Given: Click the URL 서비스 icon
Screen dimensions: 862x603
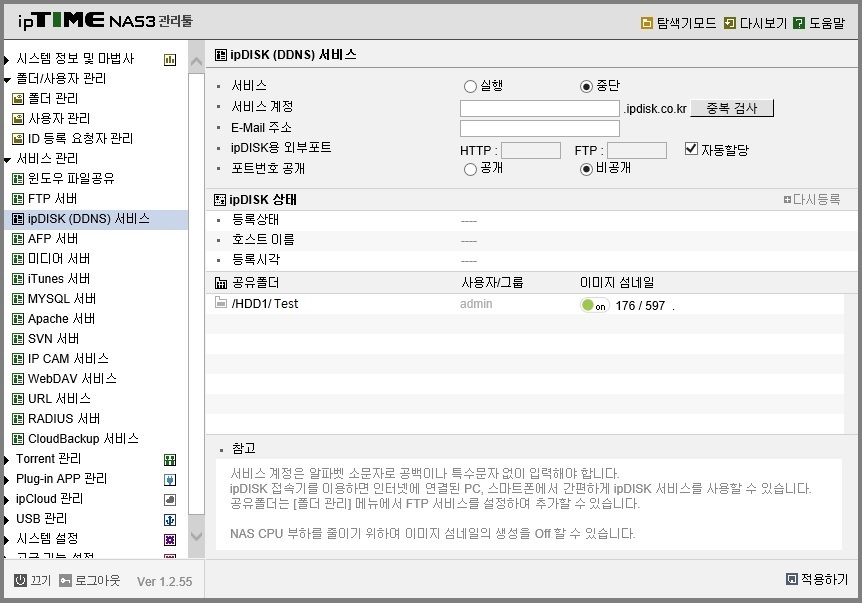Looking at the screenshot, I should pos(18,399).
